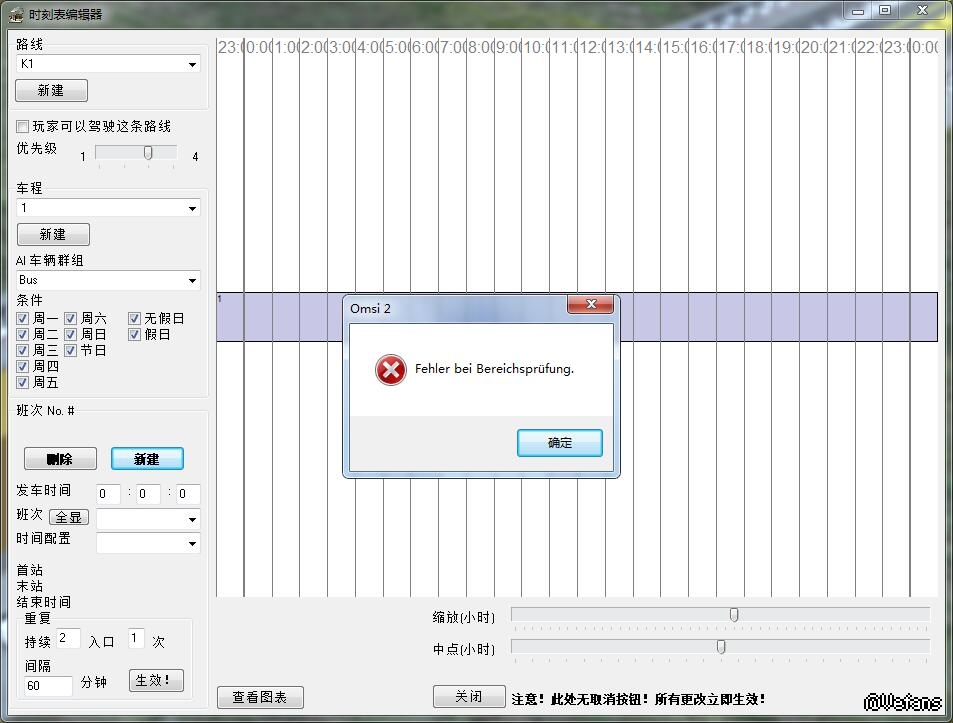Uncheck the 周二 checkbox

point(22,334)
